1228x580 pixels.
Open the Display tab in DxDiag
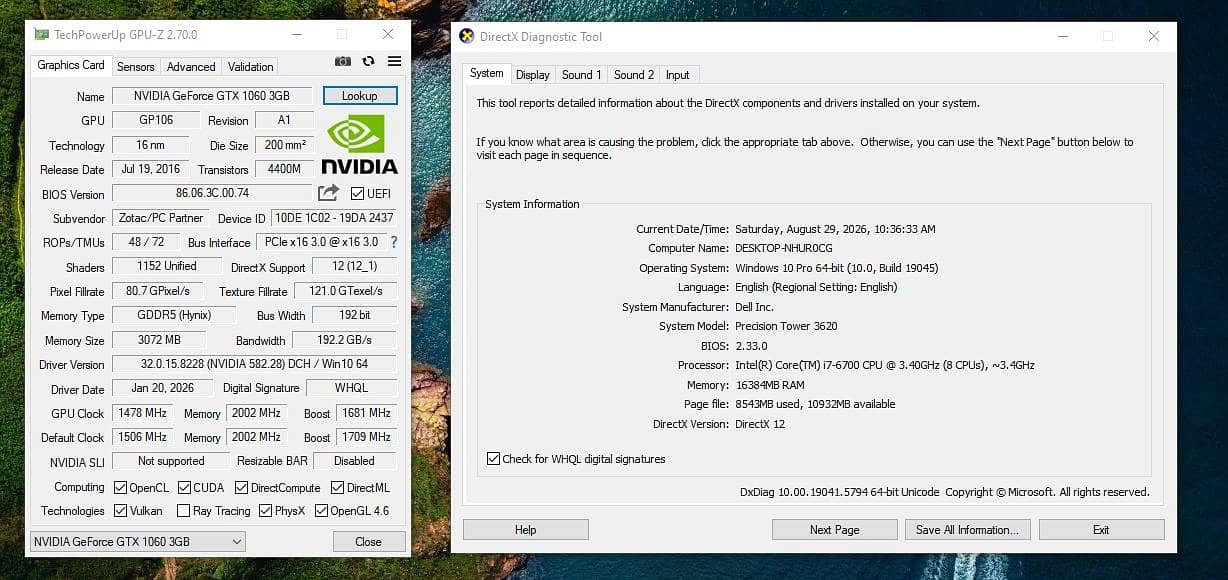(533, 75)
